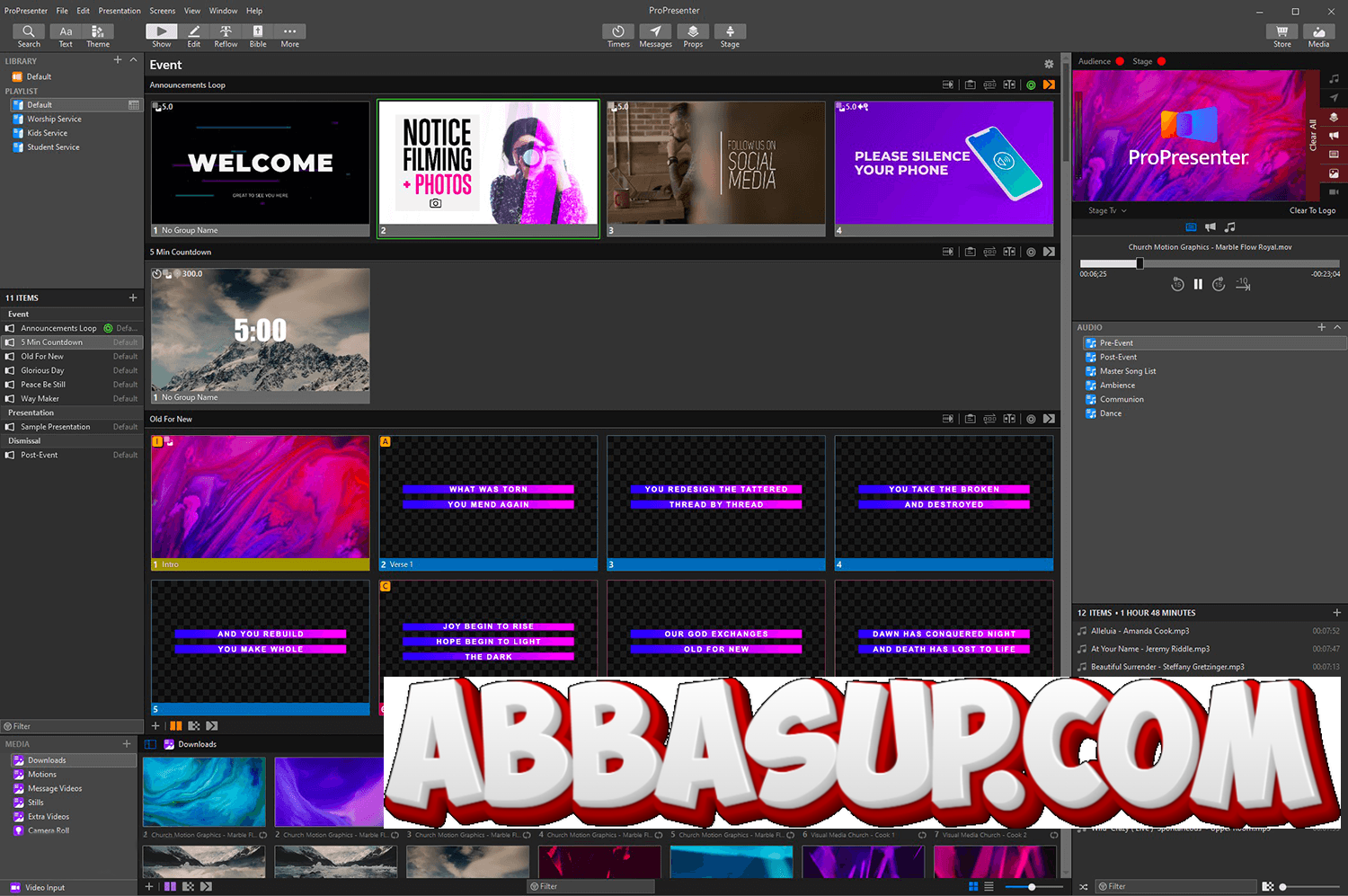Open the Messages panel
This screenshot has height=896, width=1348.
tap(655, 36)
